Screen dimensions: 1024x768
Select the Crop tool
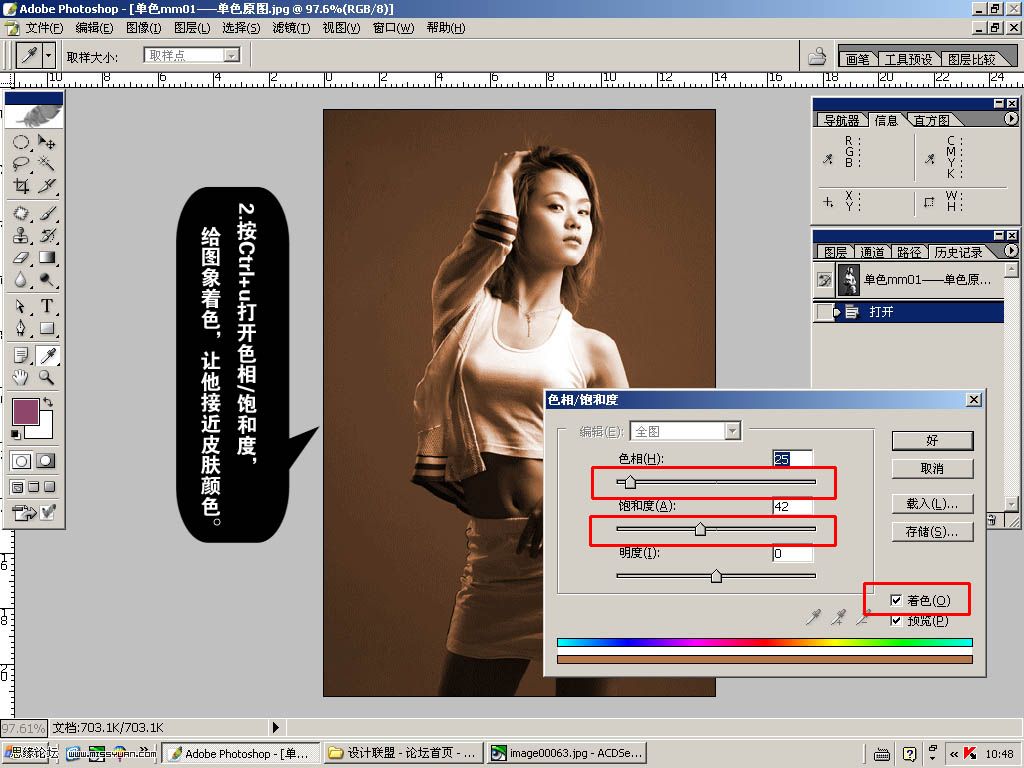(21, 186)
